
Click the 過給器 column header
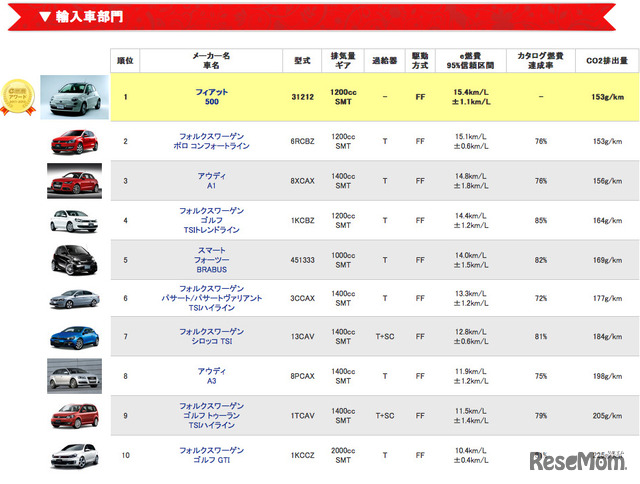pos(384,61)
